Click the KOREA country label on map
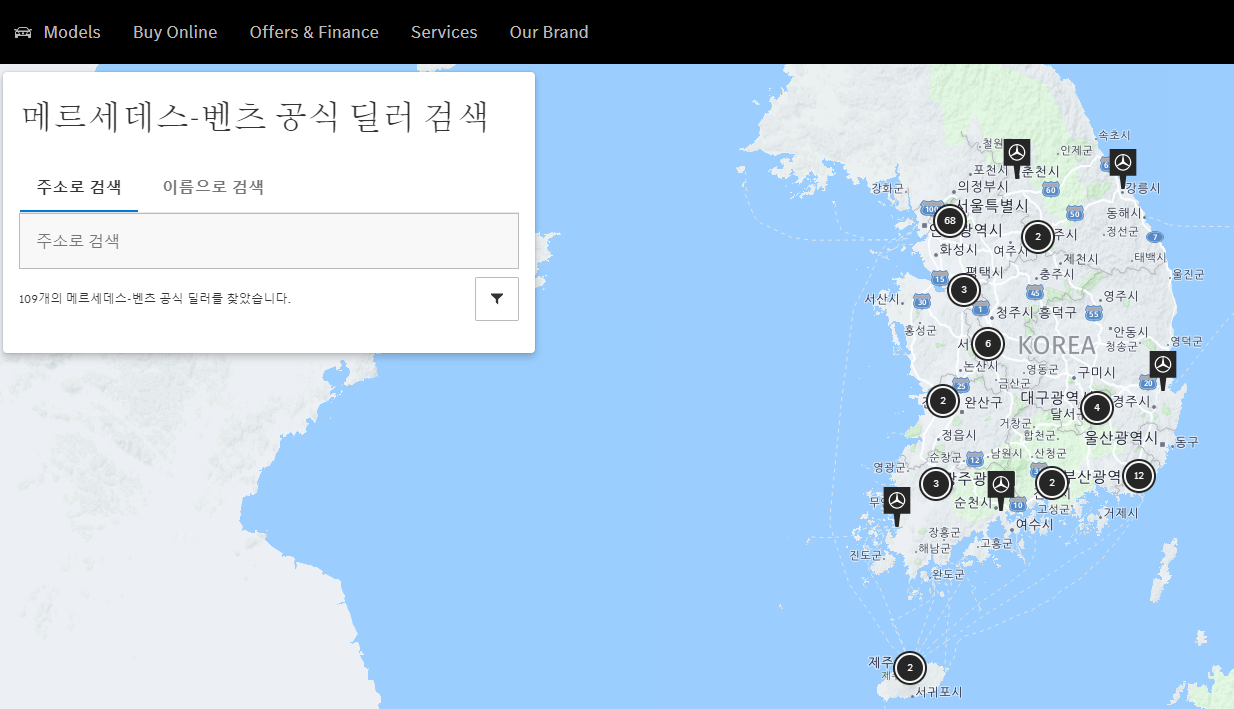Screen dimensions: 1234x709 point(1057,345)
